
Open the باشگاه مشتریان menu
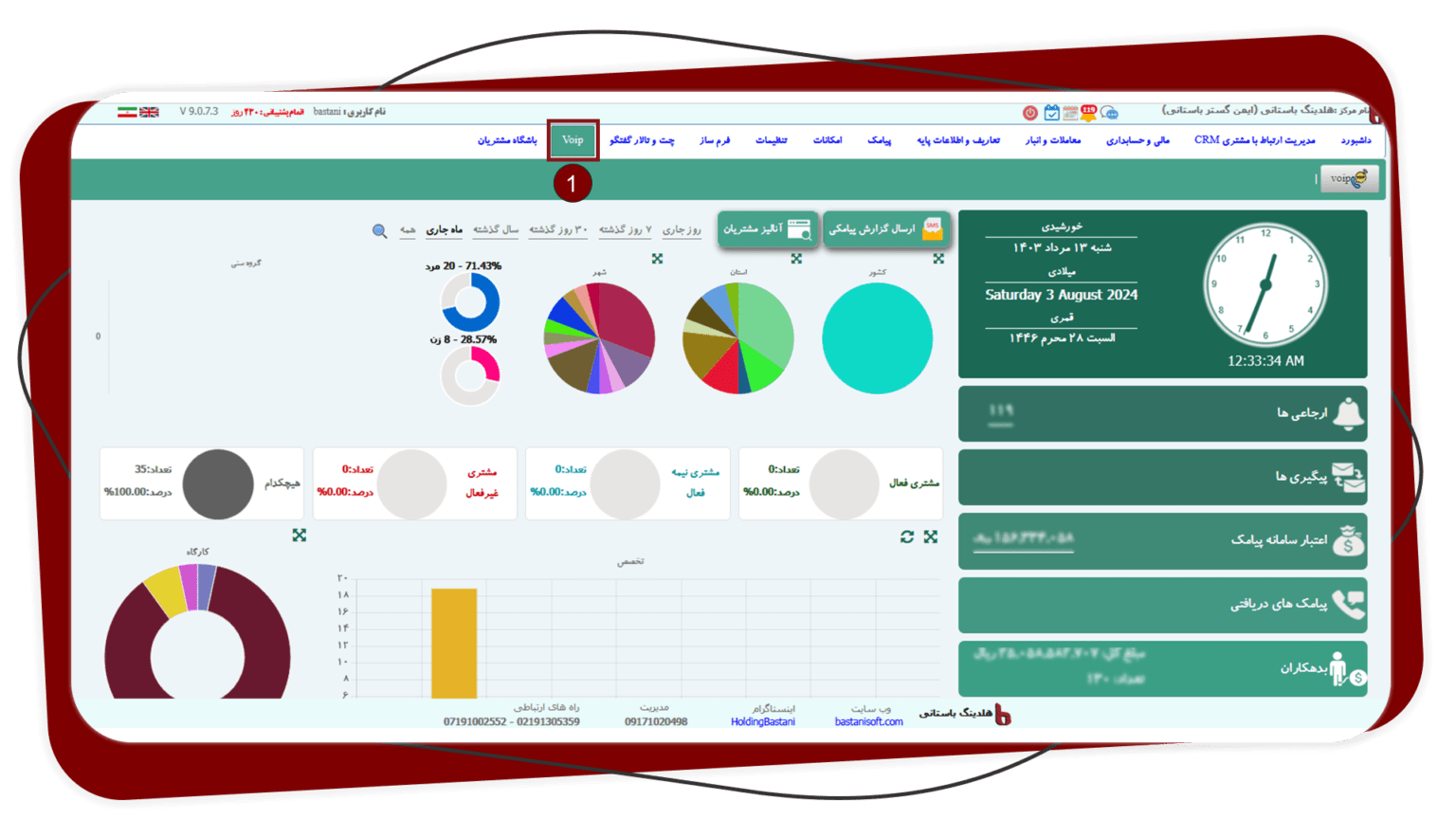tap(506, 140)
